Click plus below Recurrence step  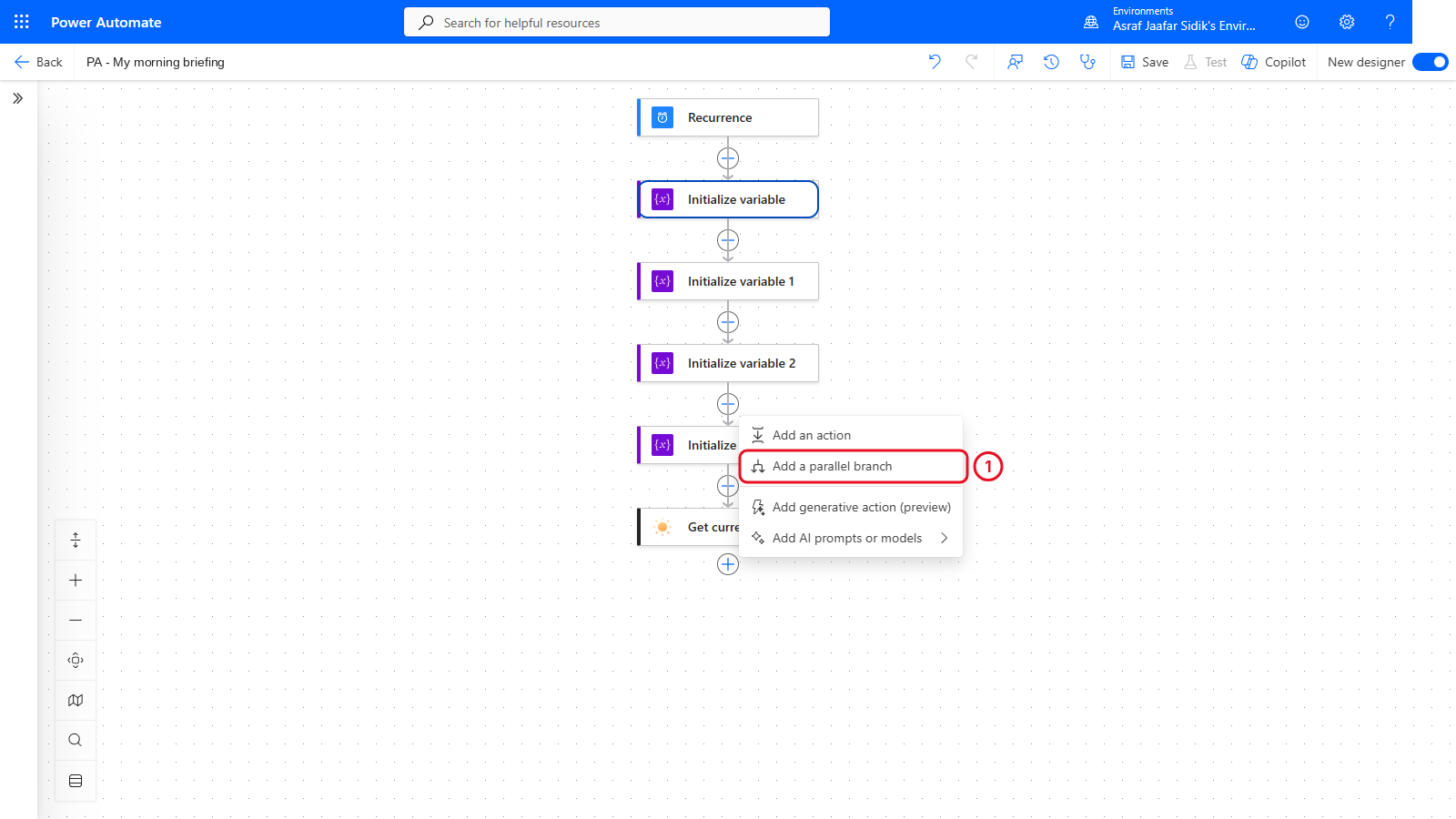coord(728,158)
